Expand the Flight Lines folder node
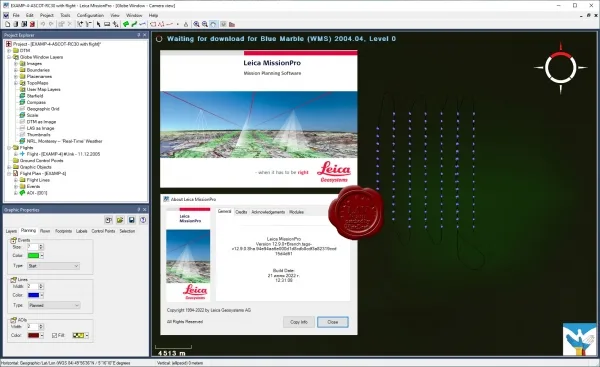 tap(16, 180)
